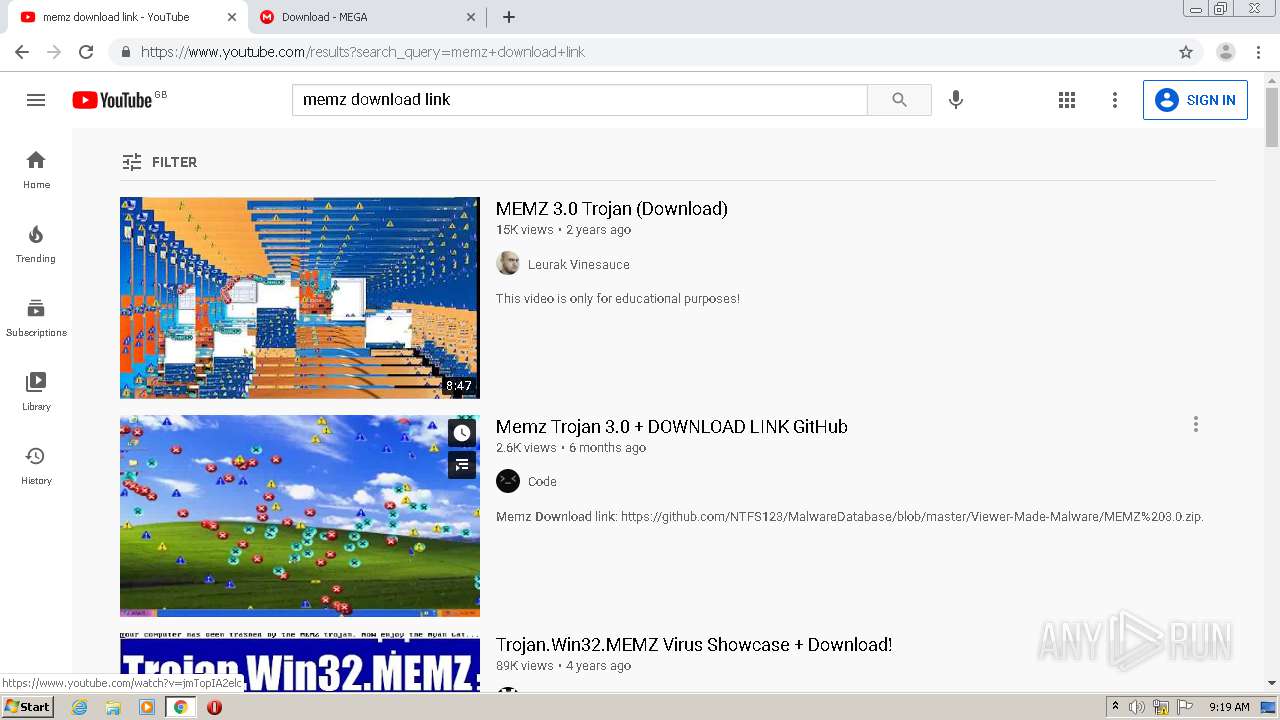
Task: Click Leurak Vinesauce channel avatar
Action: pyautogui.click(x=508, y=264)
